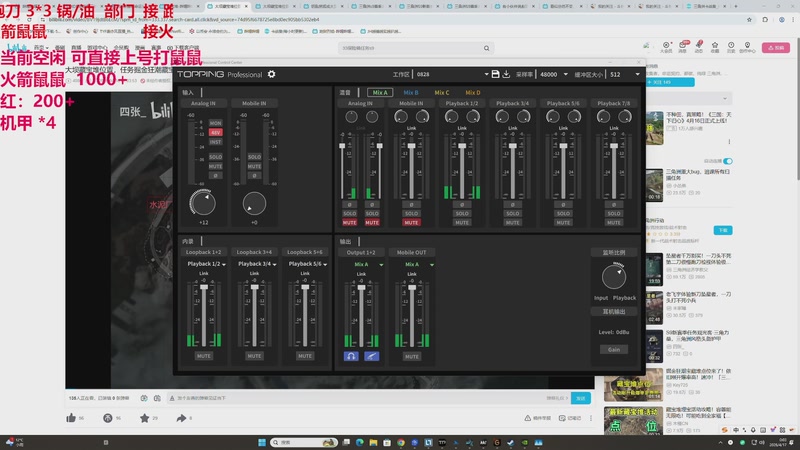Adjust Loopback 3+4 level fader
800x450 pixels.
click(x=254, y=287)
